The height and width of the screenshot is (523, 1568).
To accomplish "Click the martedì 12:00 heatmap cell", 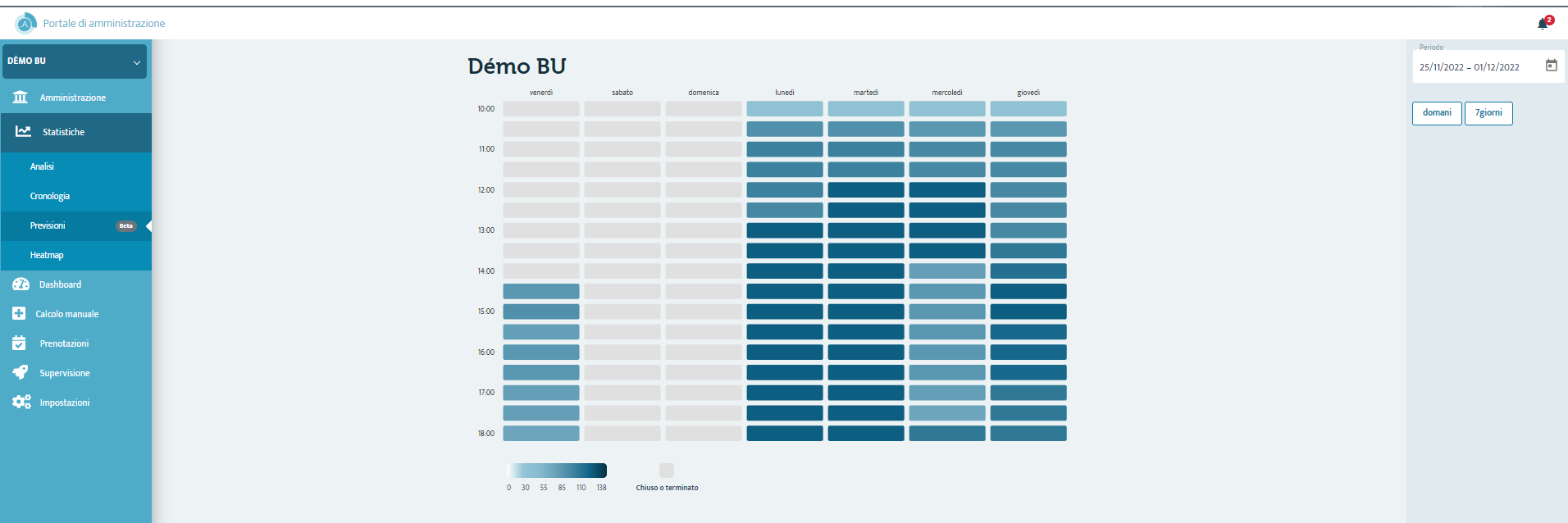I will click(x=866, y=189).
